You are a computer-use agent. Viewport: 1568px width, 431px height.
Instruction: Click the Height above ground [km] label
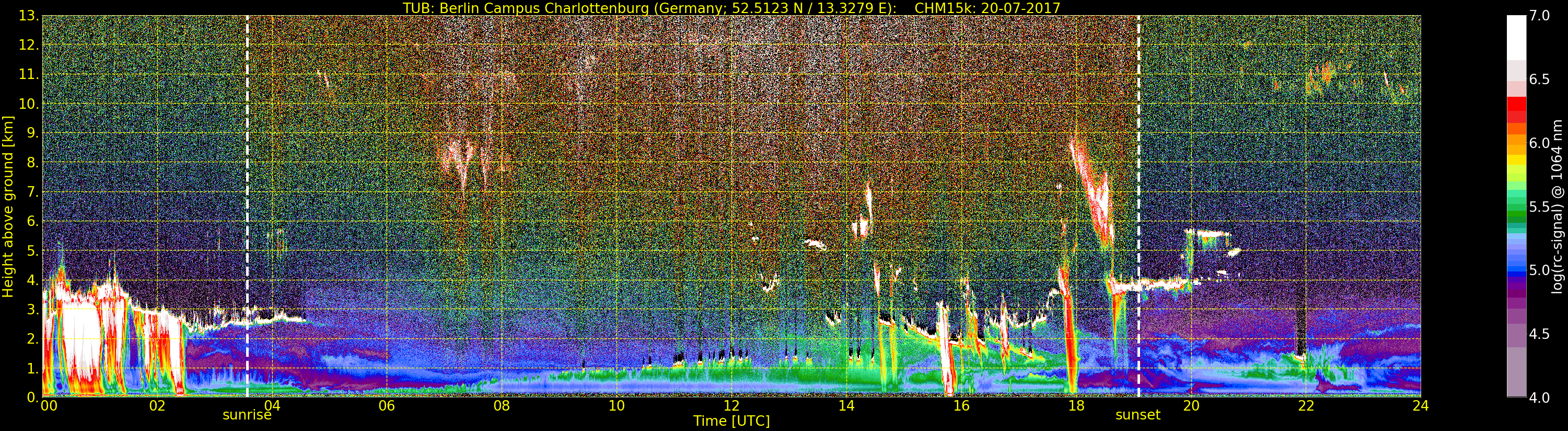[8, 206]
